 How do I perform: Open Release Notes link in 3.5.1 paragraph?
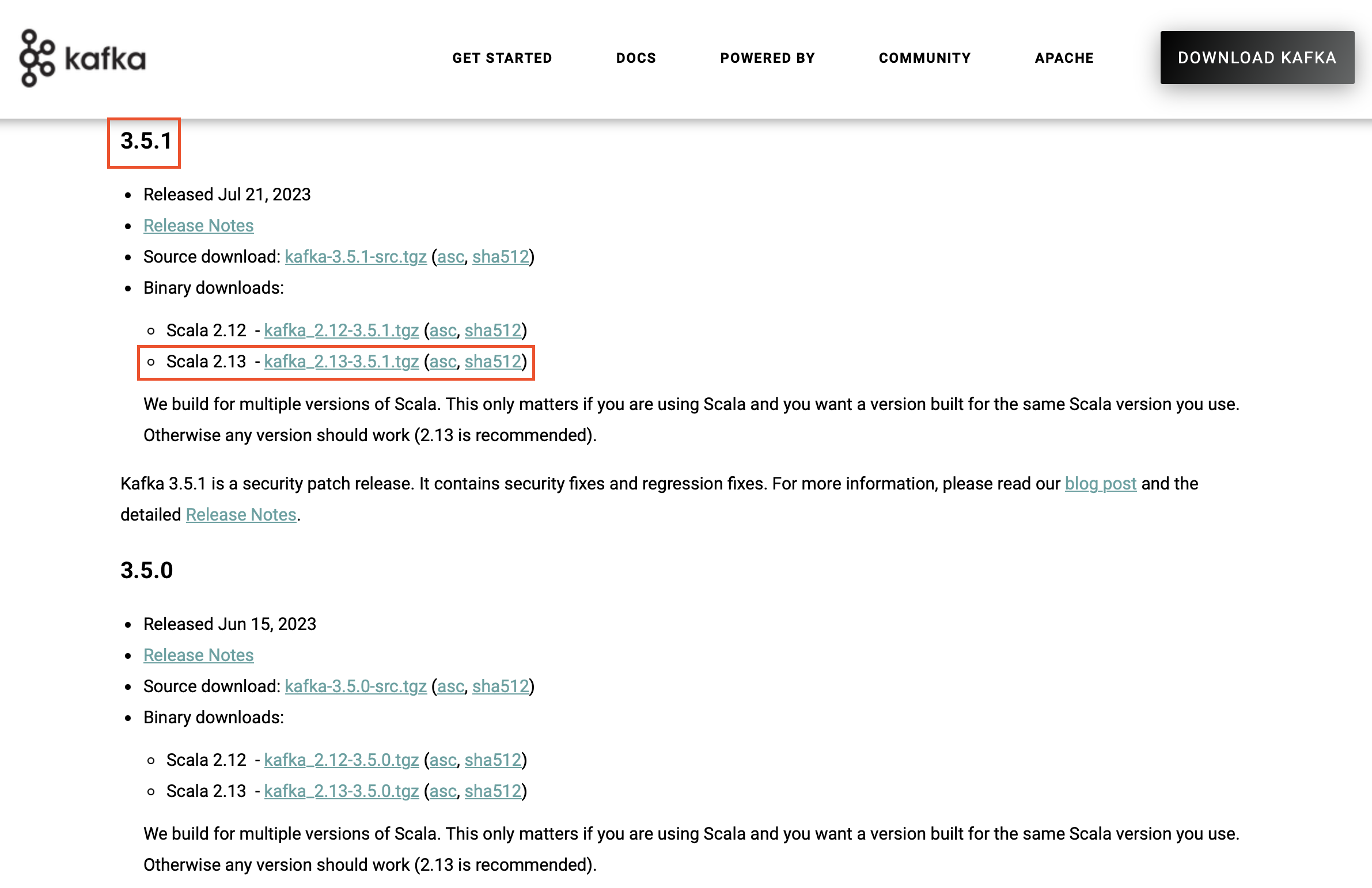tap(241, 515)
